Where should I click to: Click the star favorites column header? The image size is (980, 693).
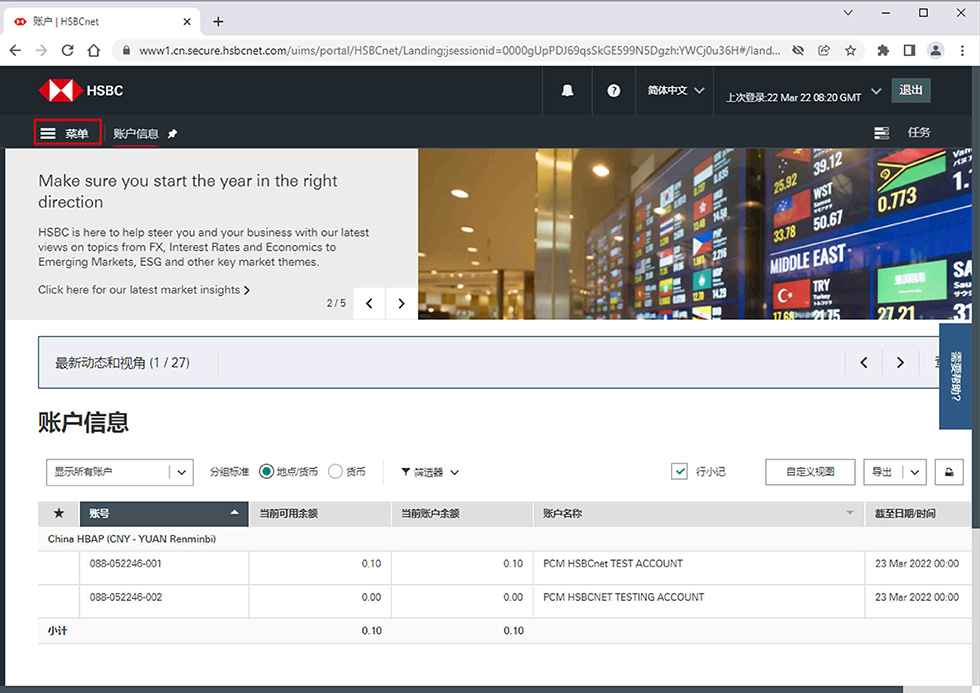coord(59,513)
